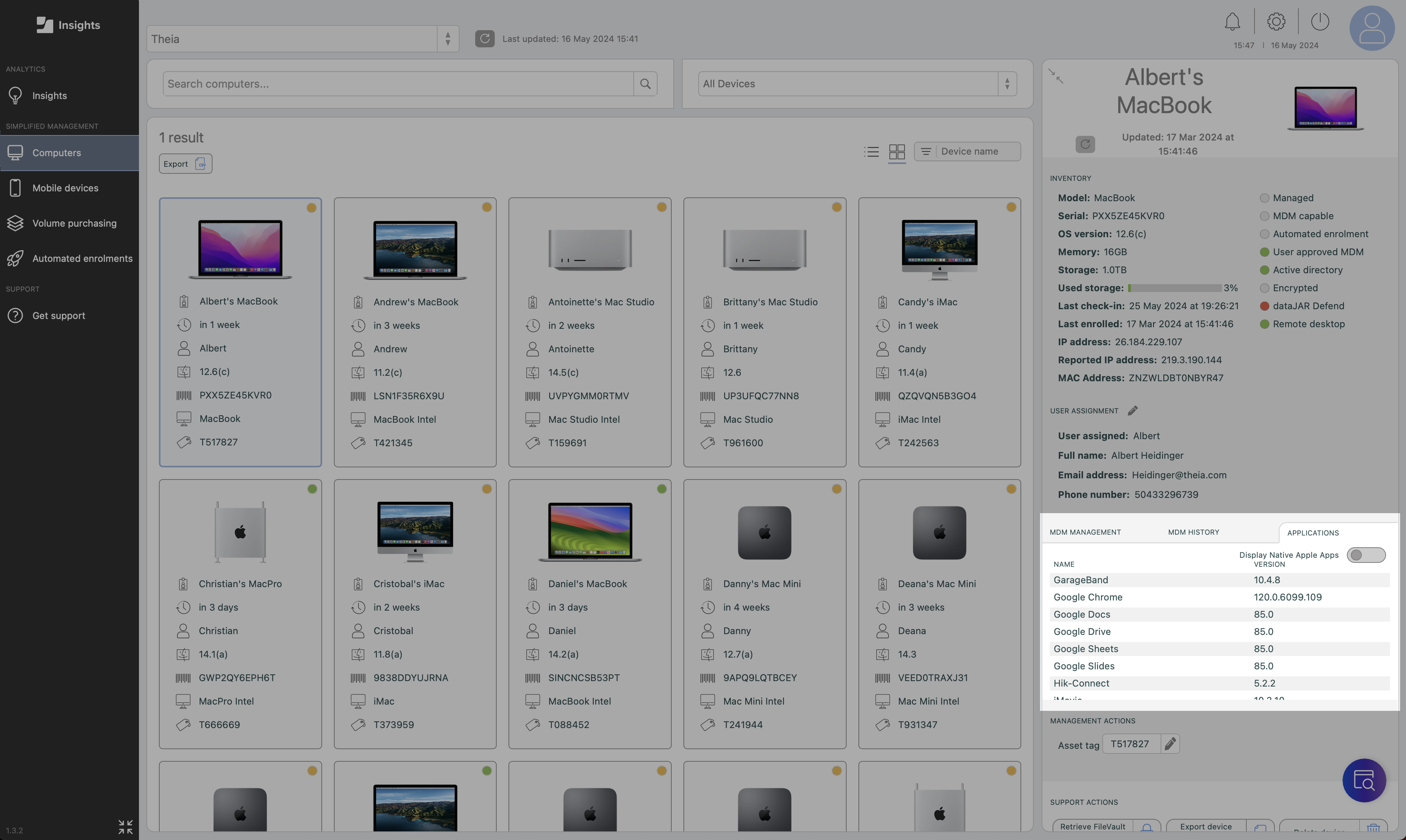This screenshot has height=840, width=1406.
Task: Click Google Chrome application row
Action: (x=1219, y=597)
